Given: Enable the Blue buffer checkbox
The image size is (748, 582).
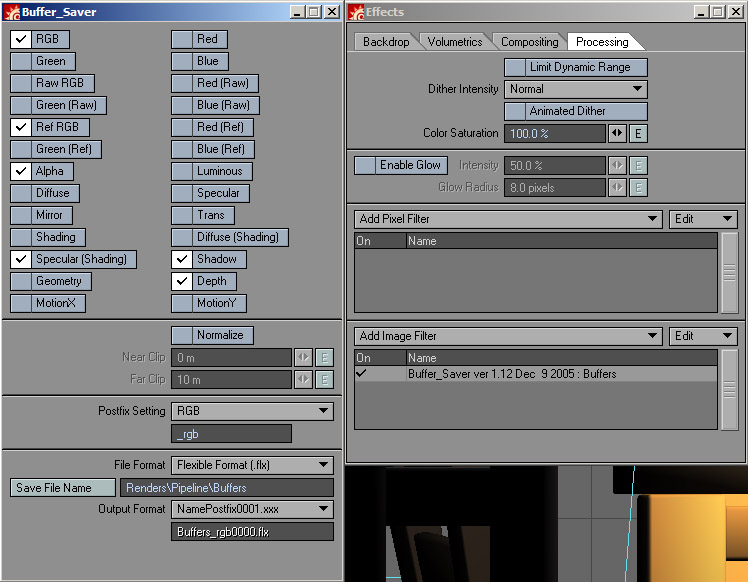Looking at the screenshot, I should [182, 61].
